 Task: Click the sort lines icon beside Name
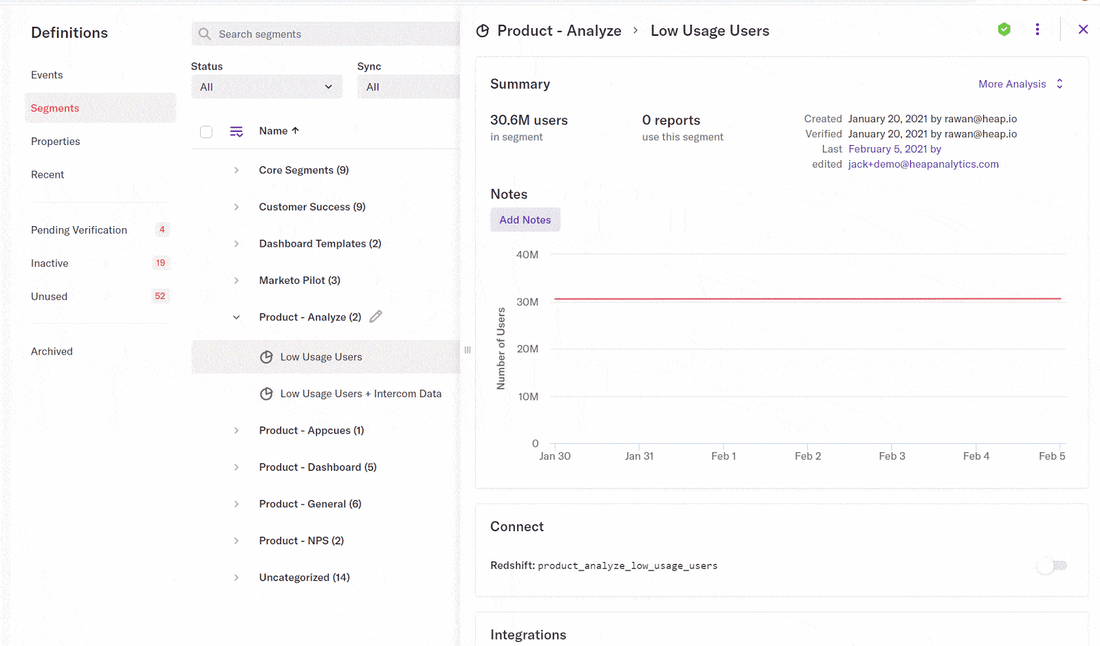[x=237, y=131]
